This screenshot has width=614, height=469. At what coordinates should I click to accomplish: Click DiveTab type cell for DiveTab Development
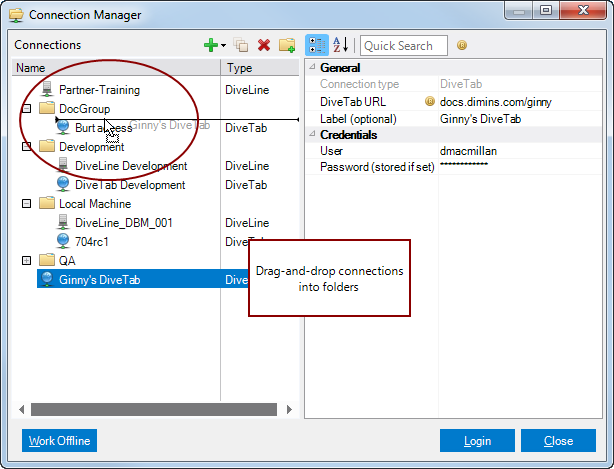pyautogui.click(x=246, y=185)
